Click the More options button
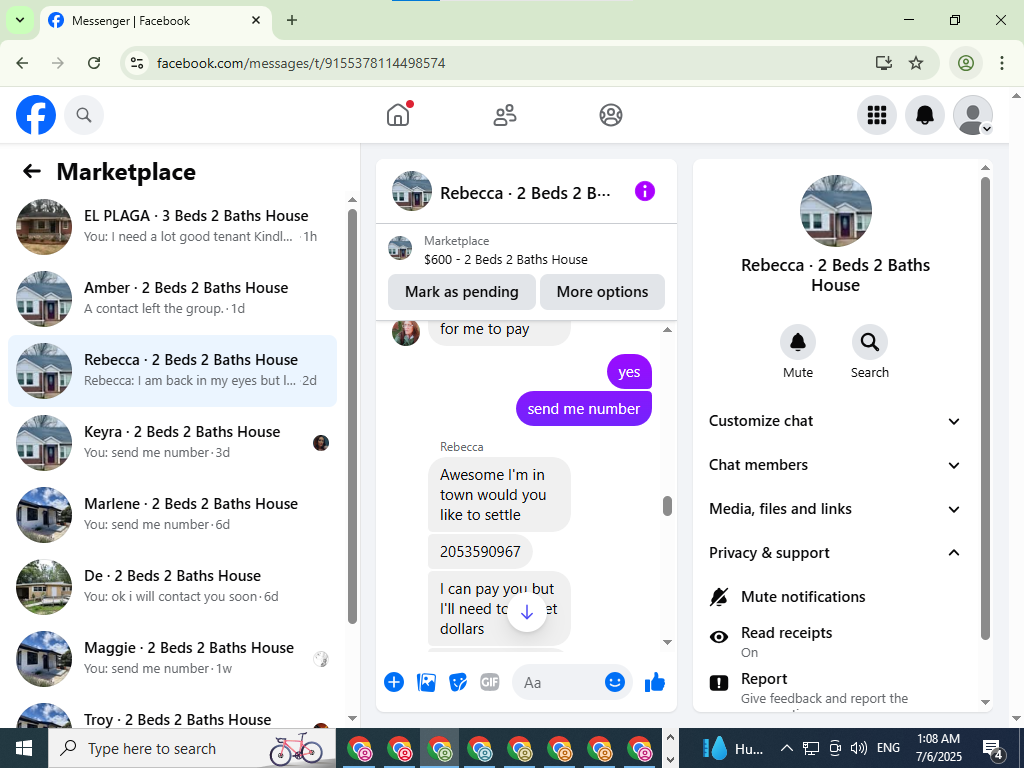The width and height of the screenshot is (1024, 768). 602,292
